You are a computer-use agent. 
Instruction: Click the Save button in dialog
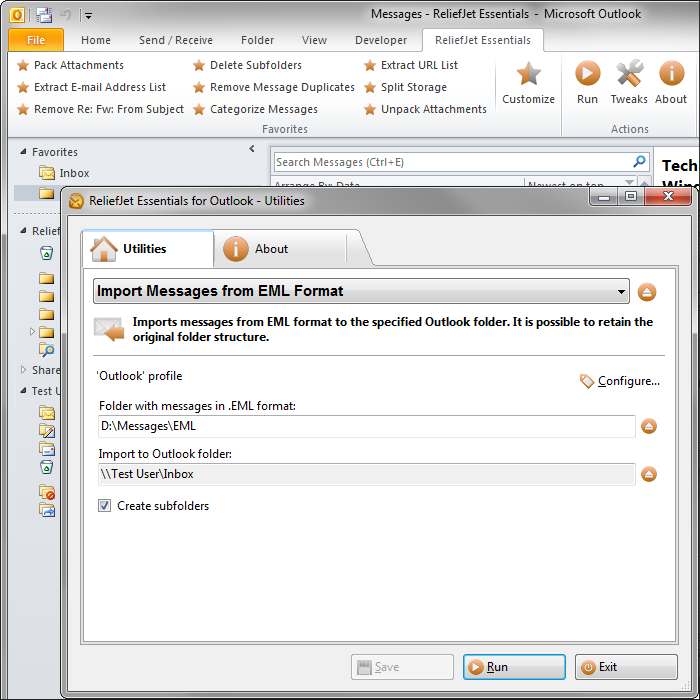coord(402,667)
